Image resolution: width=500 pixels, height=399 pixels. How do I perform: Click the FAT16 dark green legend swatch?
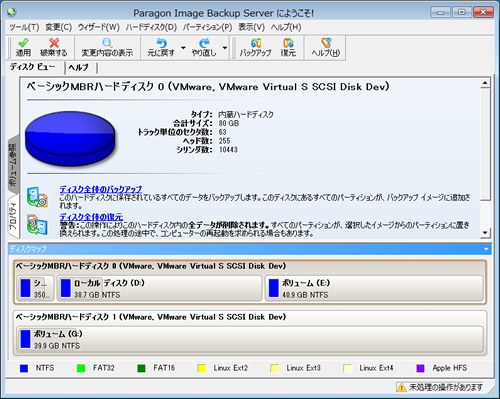[141, 368]
